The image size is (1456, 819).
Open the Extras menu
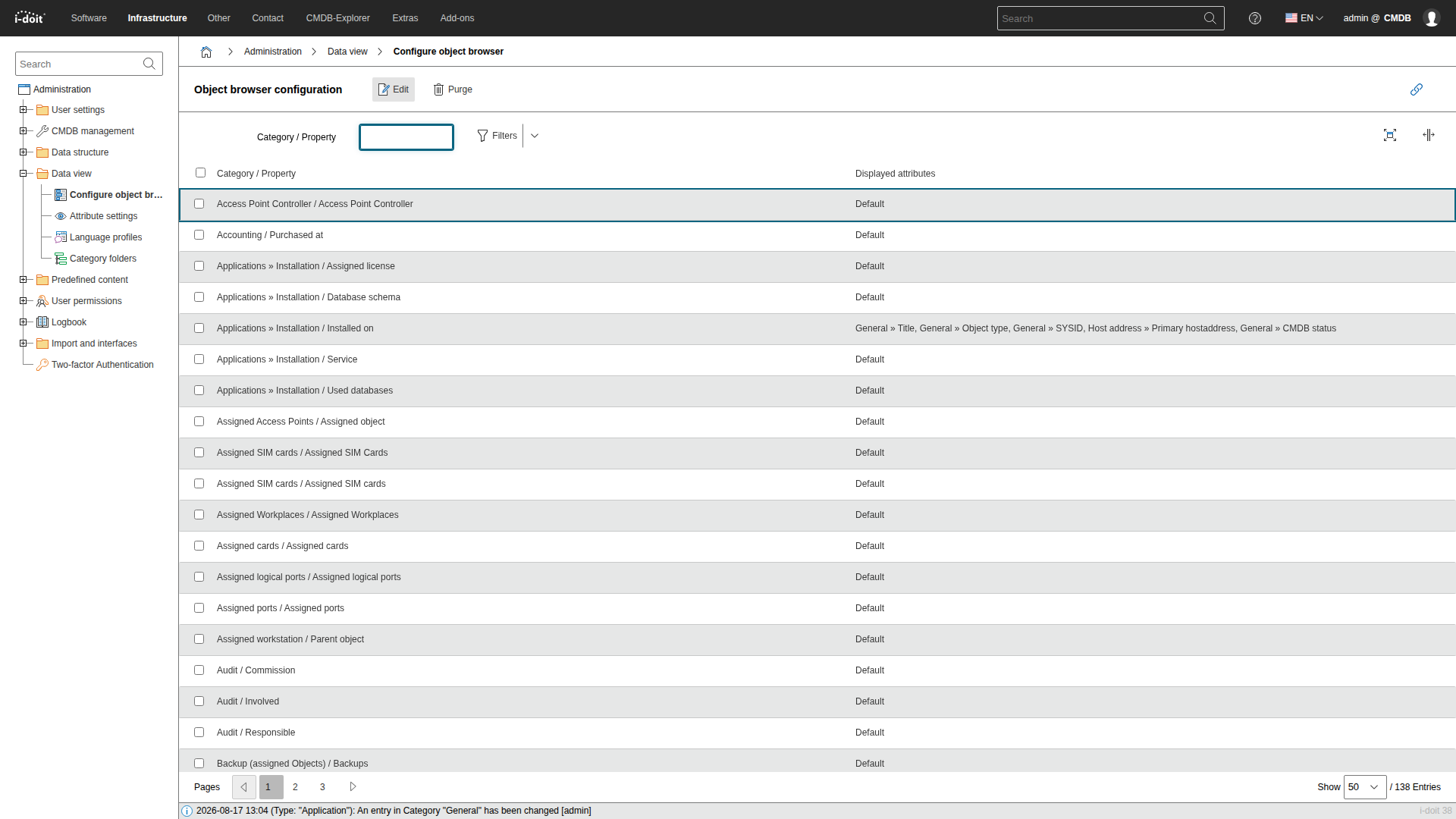pyautogui.click(x=405, y=18)
